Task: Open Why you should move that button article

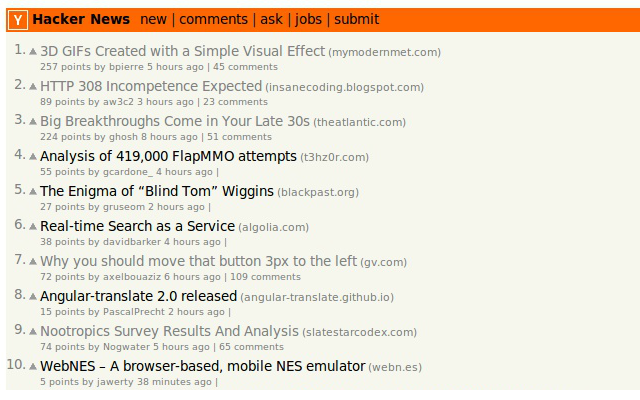Action: coord(198,261)
